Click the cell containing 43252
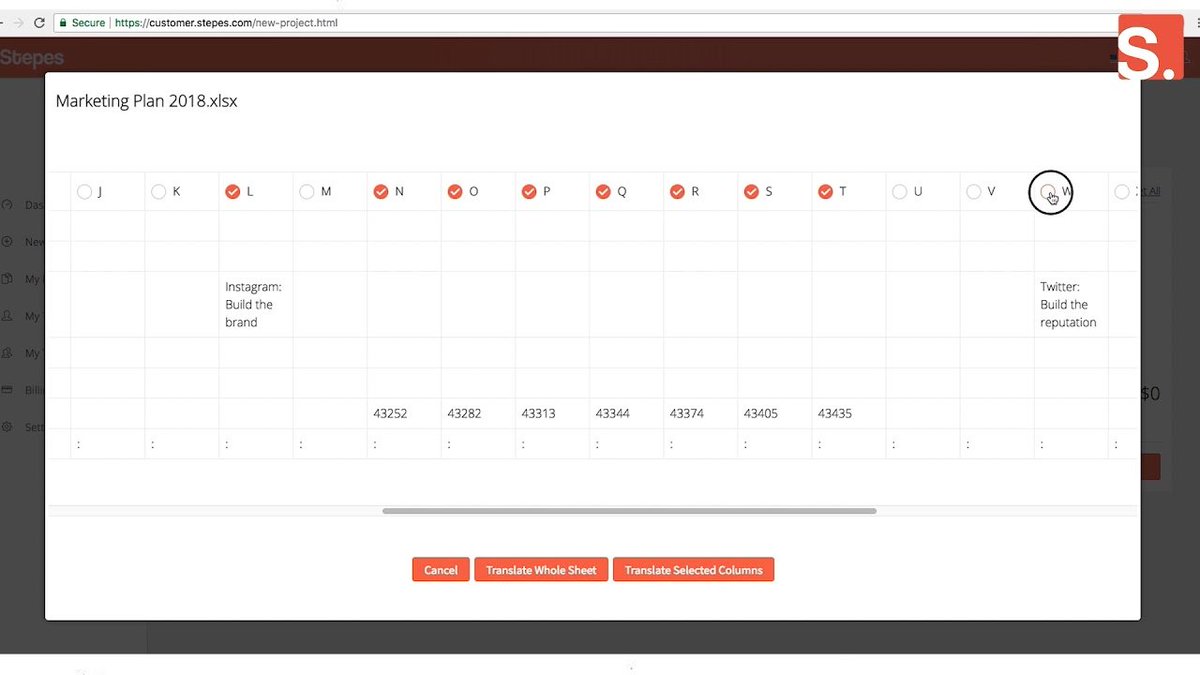Image resolution: width=1200 pixels, height=675 pixels. tap(404, 413)
